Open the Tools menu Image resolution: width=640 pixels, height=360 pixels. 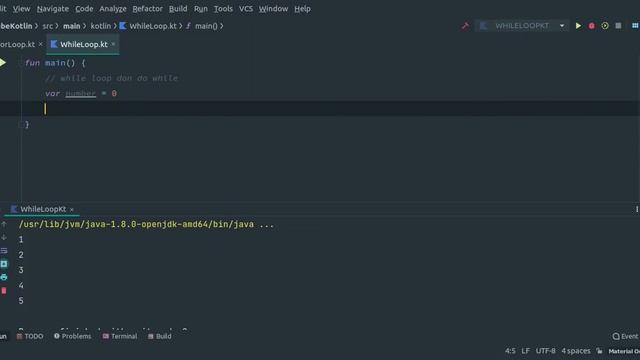(223, 9)
